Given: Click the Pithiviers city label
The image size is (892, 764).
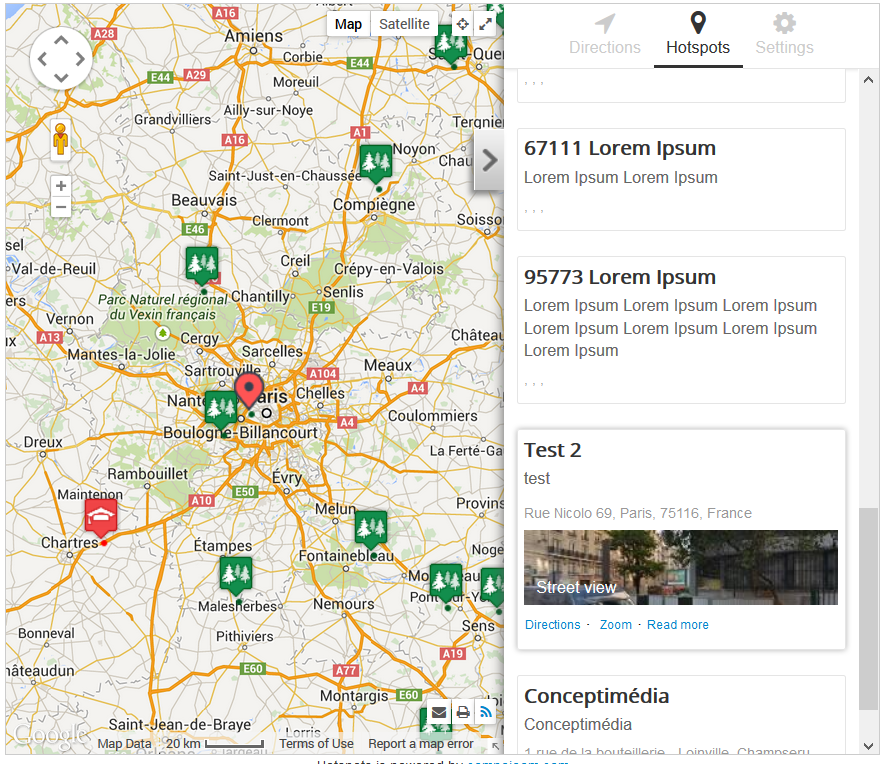Looking at the screenshot, I should [245, 636].
